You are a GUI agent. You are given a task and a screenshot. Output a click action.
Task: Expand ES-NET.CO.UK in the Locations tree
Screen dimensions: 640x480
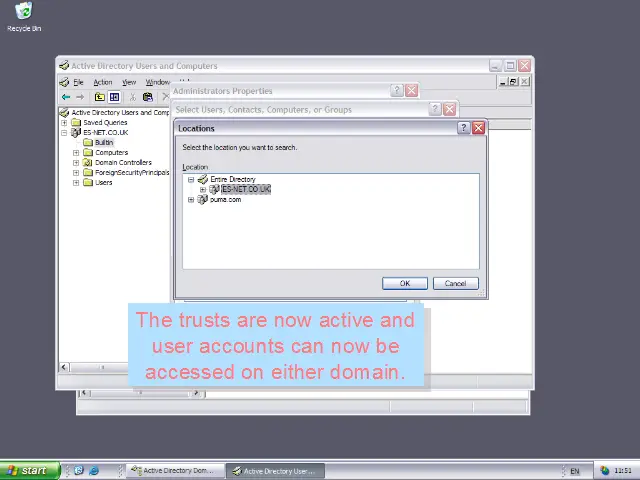click(203, 189)
